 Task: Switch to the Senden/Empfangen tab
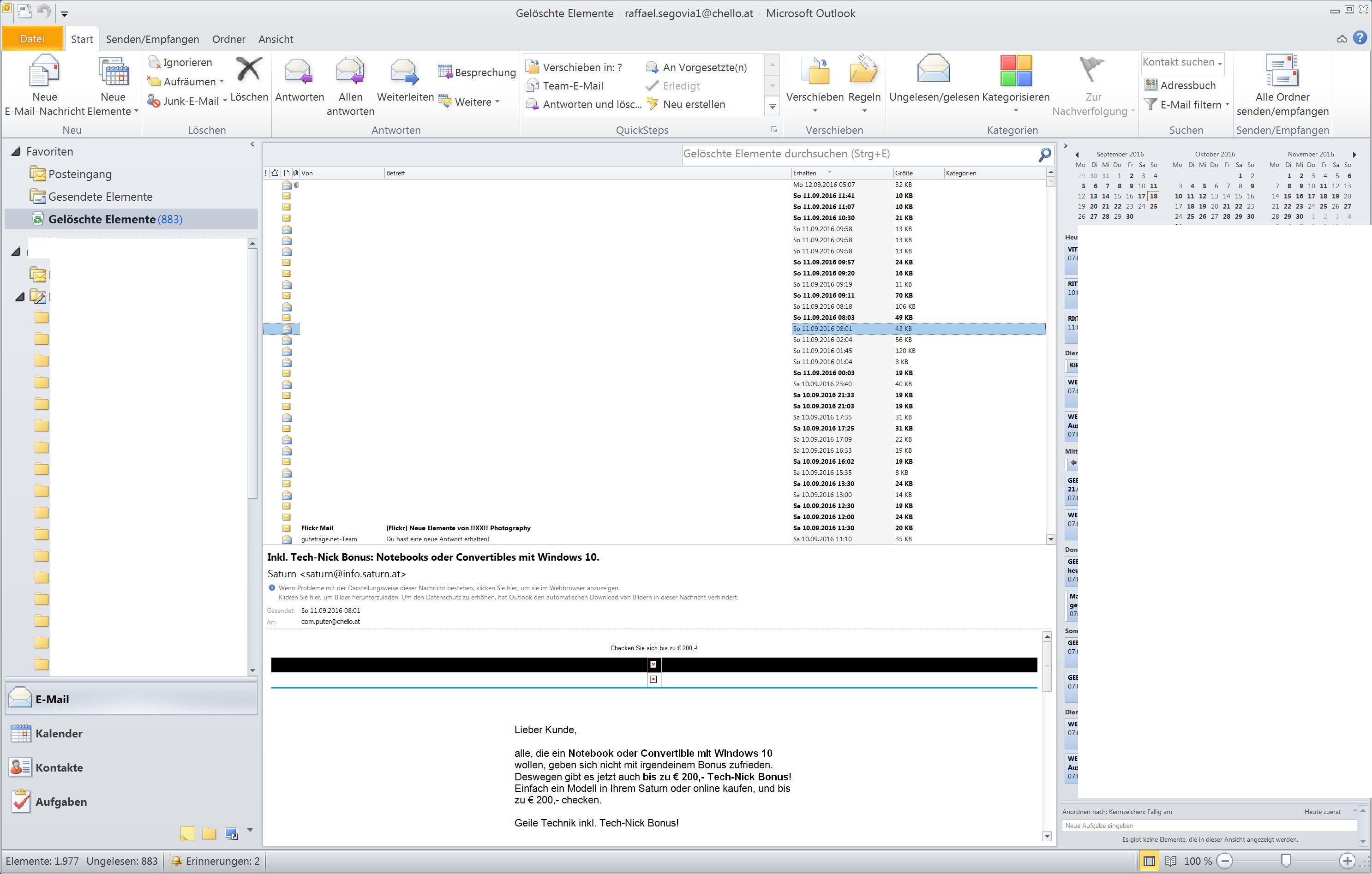(x=152, y=39)
